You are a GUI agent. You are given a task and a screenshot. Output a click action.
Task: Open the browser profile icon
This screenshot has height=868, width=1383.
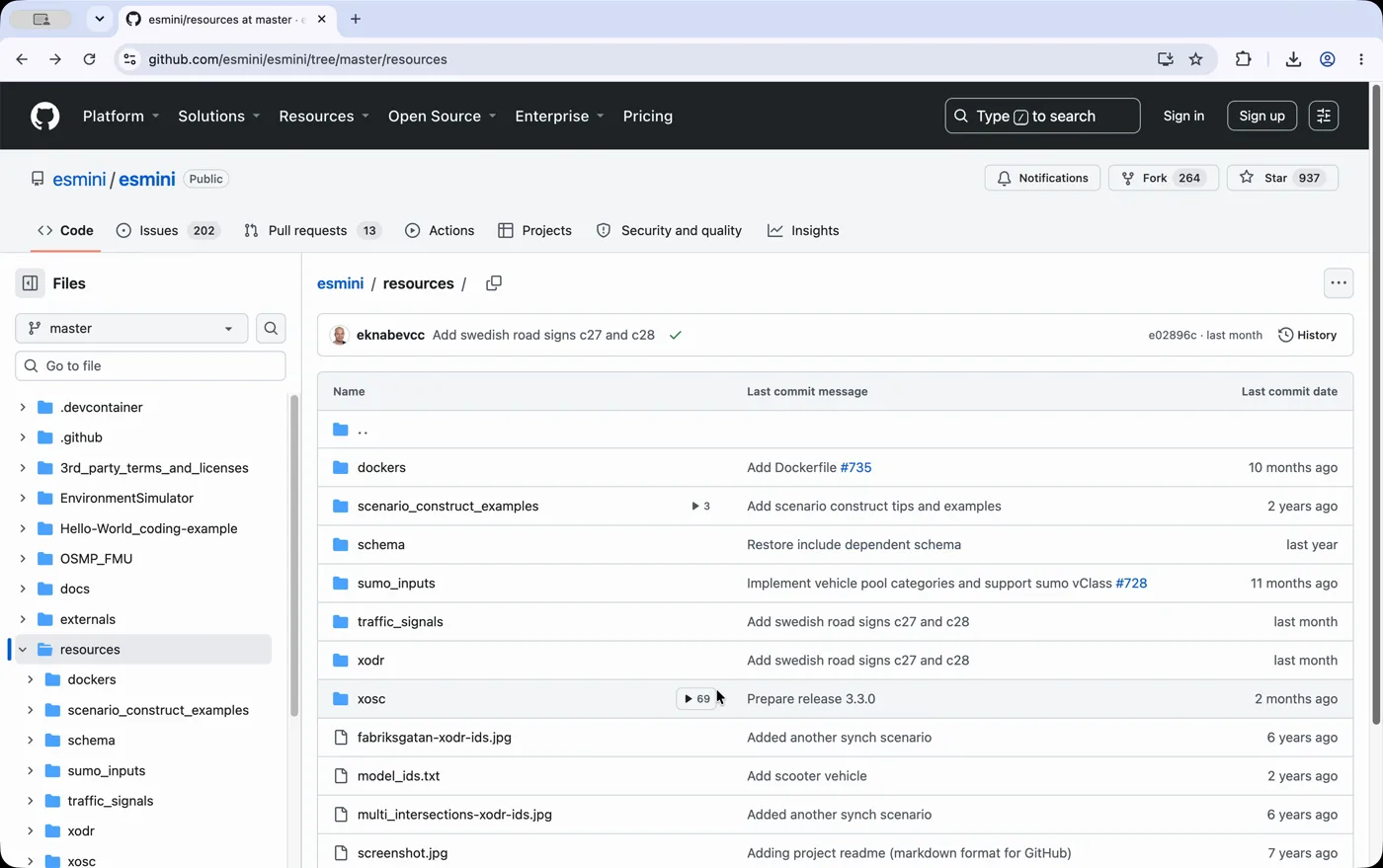(1328, 59)
